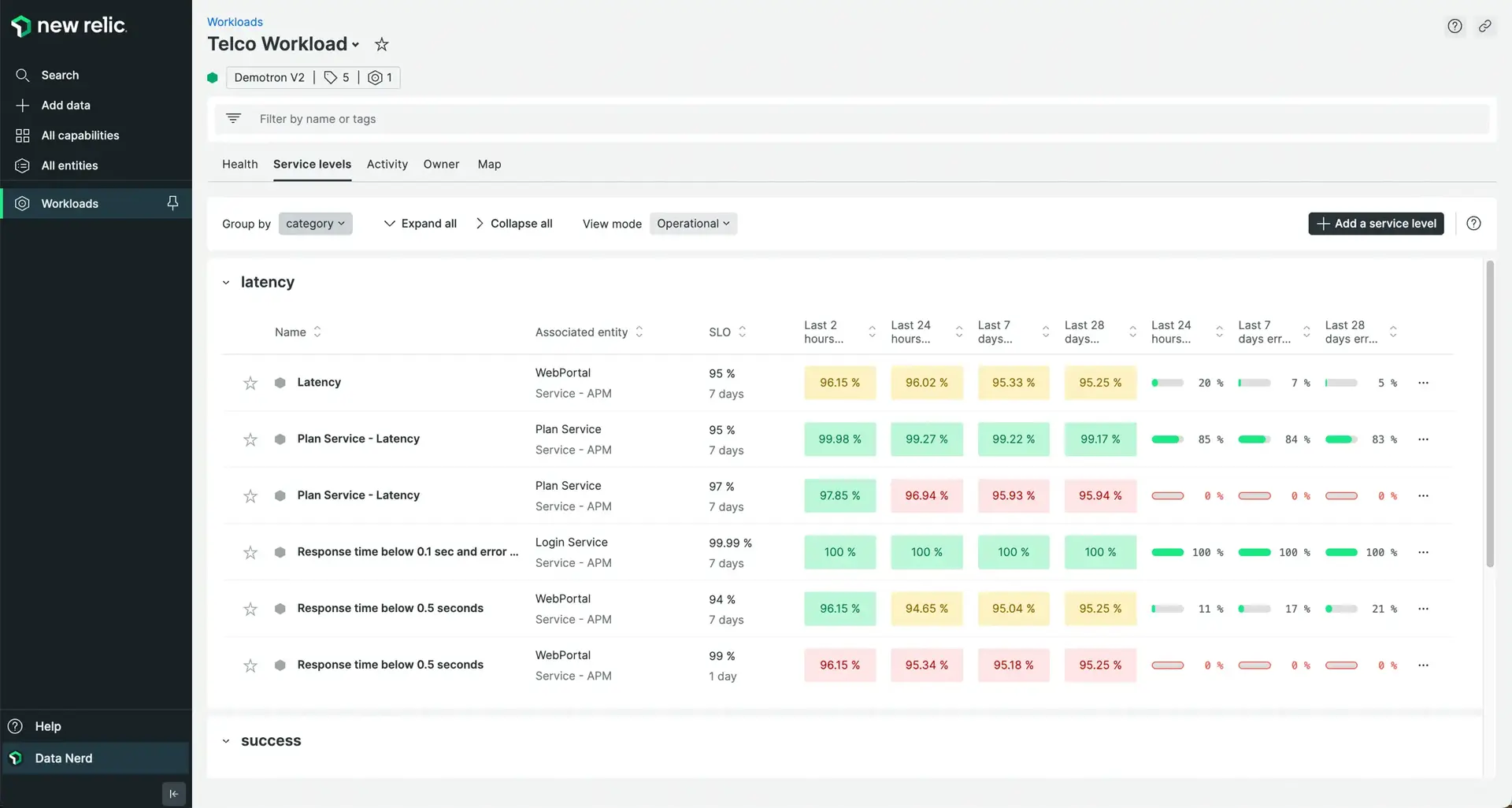Image resolution: width=1512 pixels, height=808 pixels.
Task: Click Add a service level button
Action: point(1376,224)
